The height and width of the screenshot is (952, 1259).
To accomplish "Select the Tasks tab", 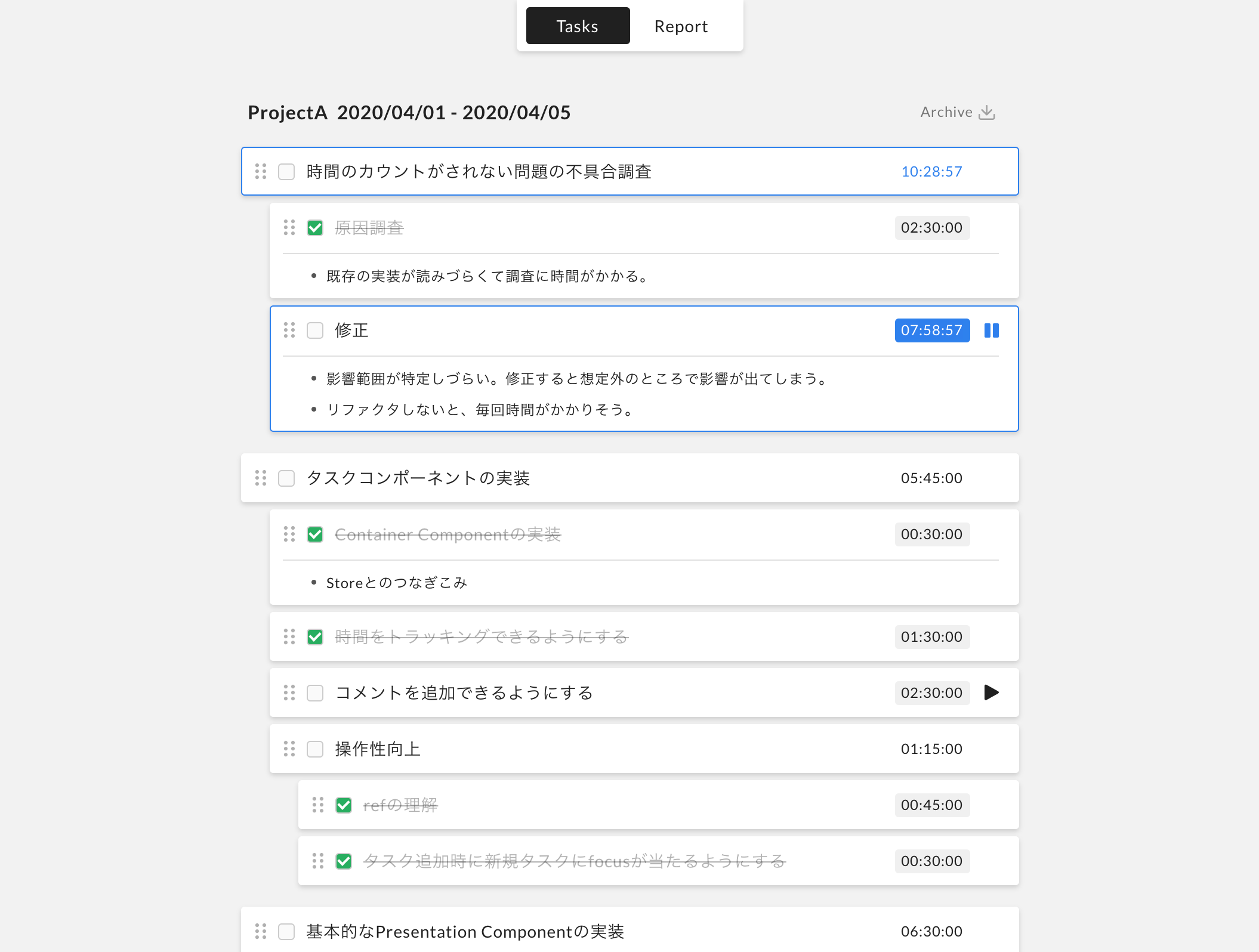I will coord(578,26).
